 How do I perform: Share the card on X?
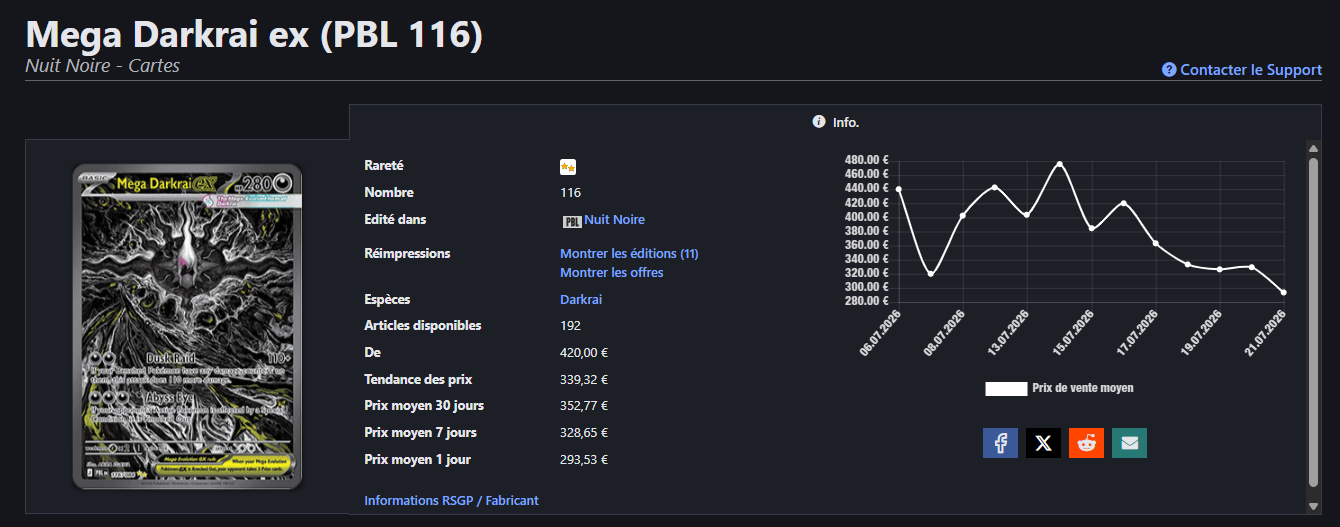coord(1043,443)
